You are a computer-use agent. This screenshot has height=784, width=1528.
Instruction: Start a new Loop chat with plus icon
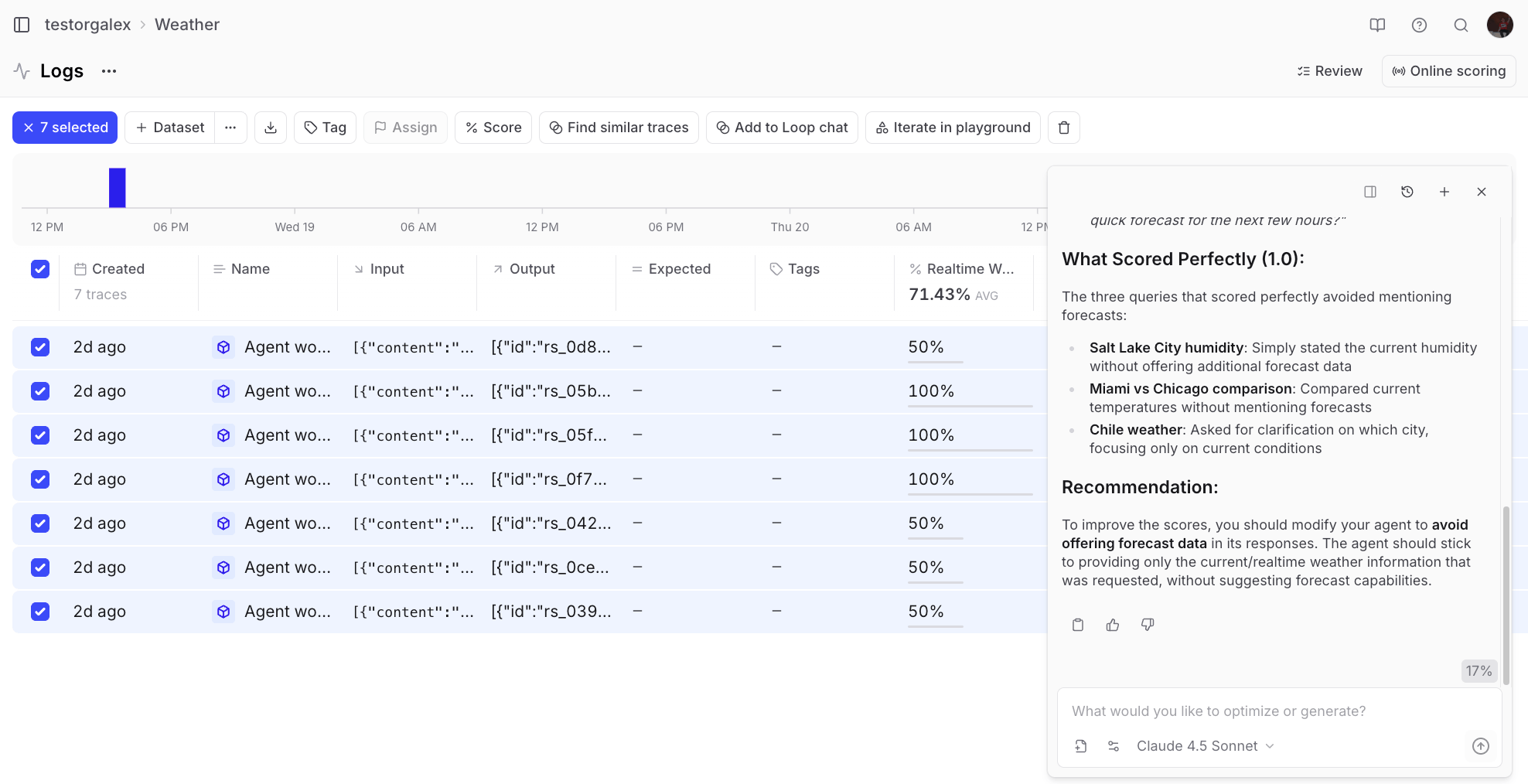point(1444,192)
